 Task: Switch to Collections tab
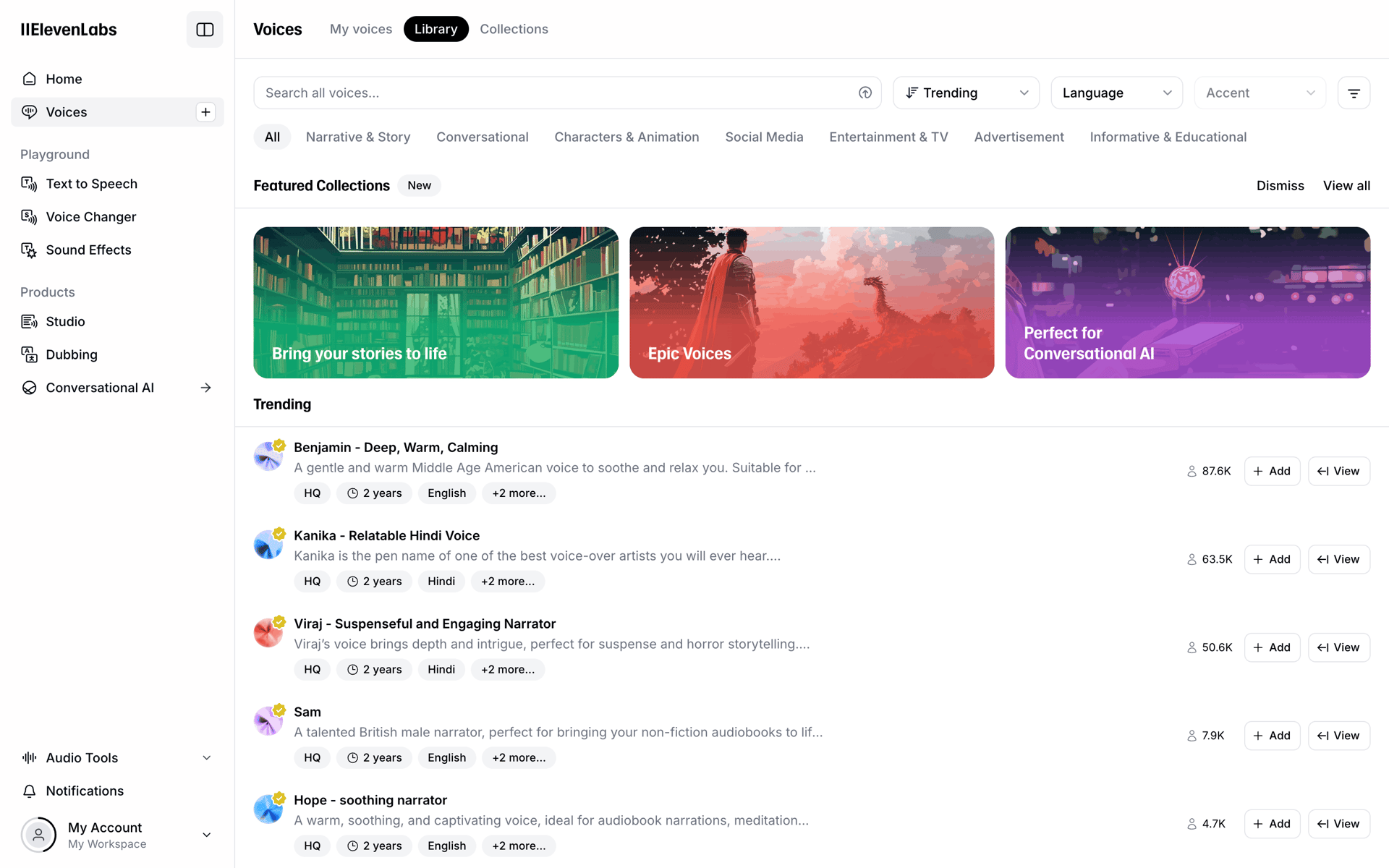tap(514, 29)
